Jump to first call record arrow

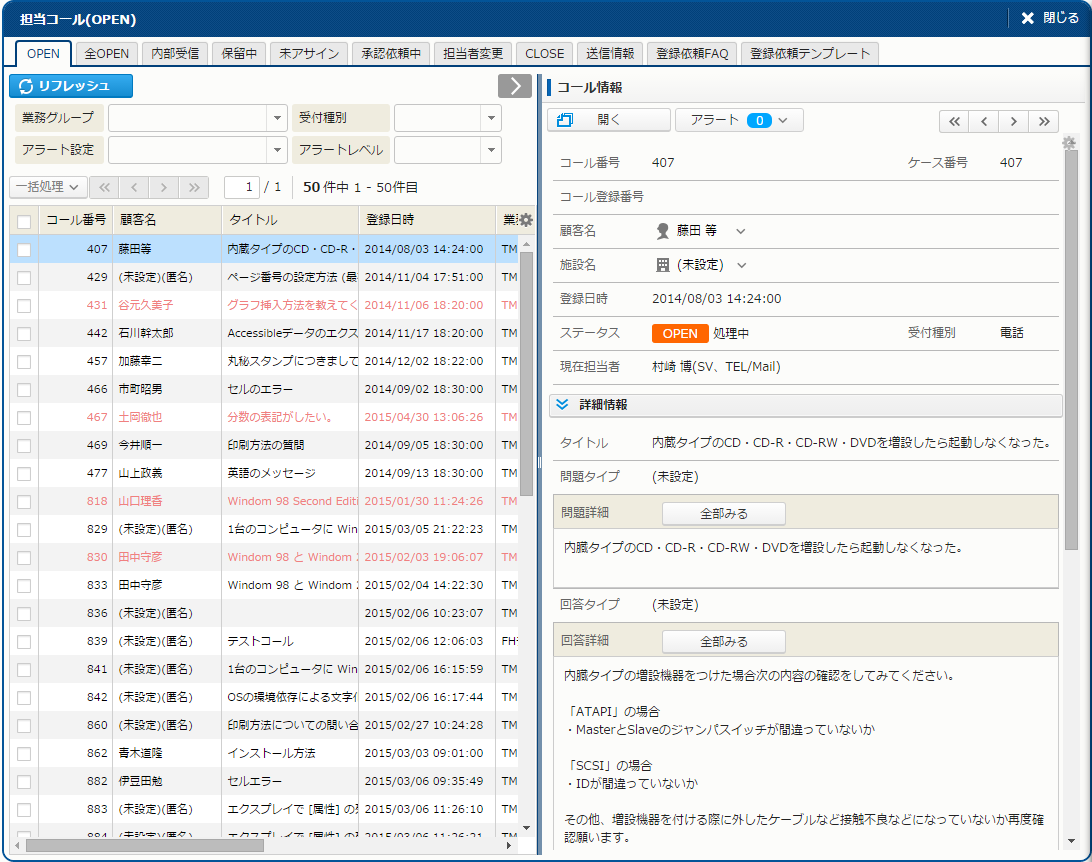tap(954, 121)
